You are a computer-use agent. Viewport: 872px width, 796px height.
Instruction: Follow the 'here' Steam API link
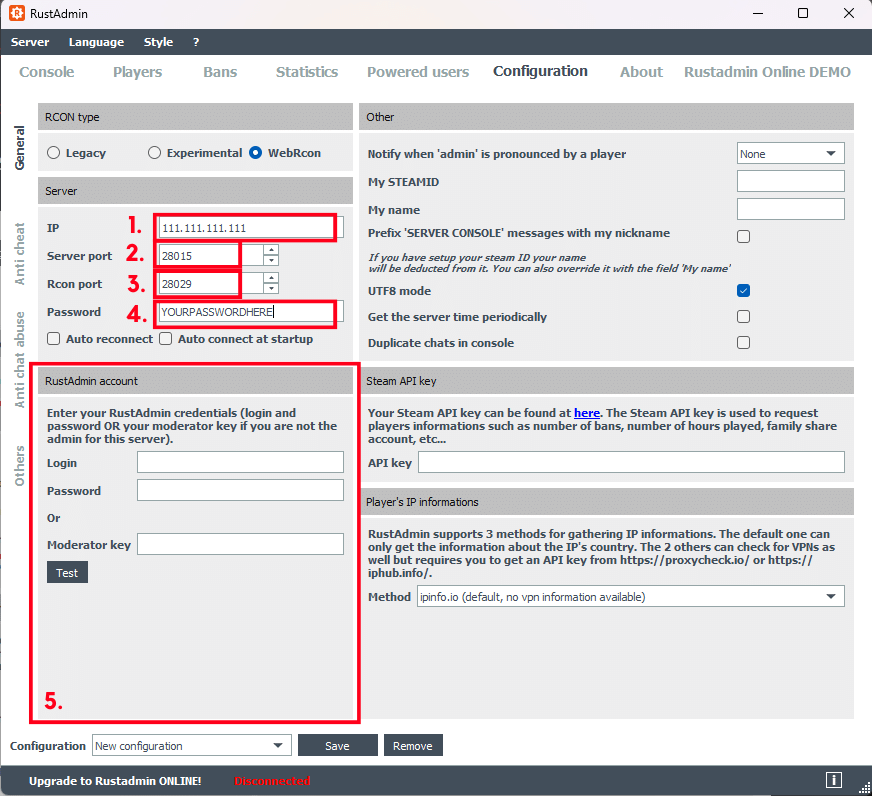(x=587, y=413)
